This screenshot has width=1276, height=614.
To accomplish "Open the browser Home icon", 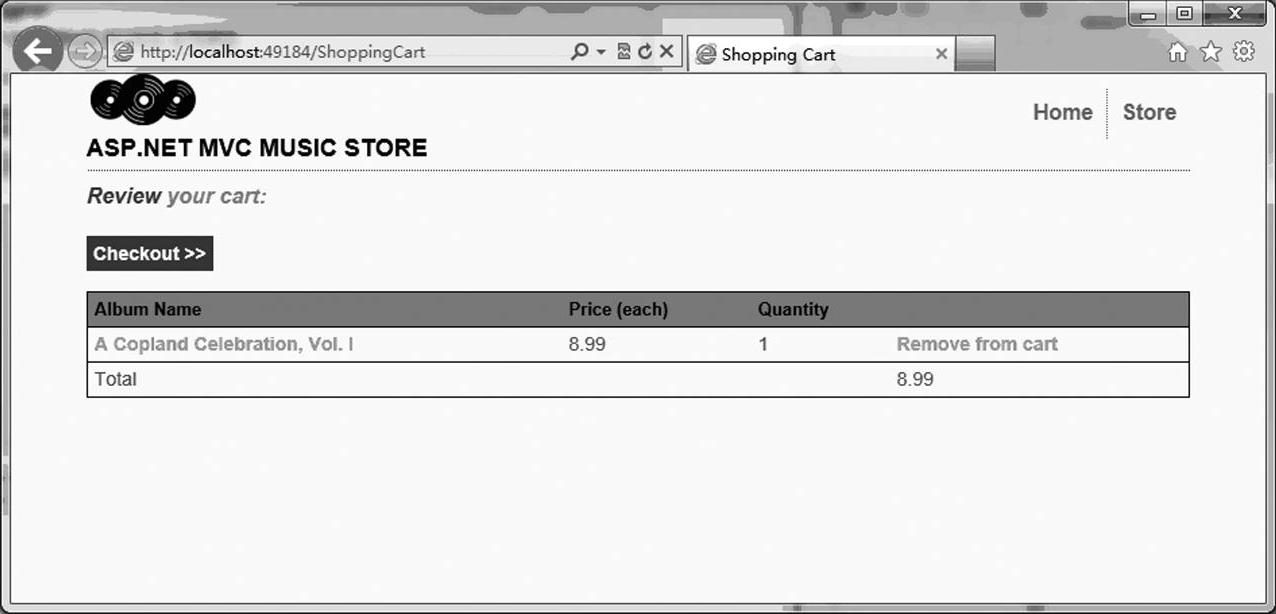I will [x=1178, y=52].
